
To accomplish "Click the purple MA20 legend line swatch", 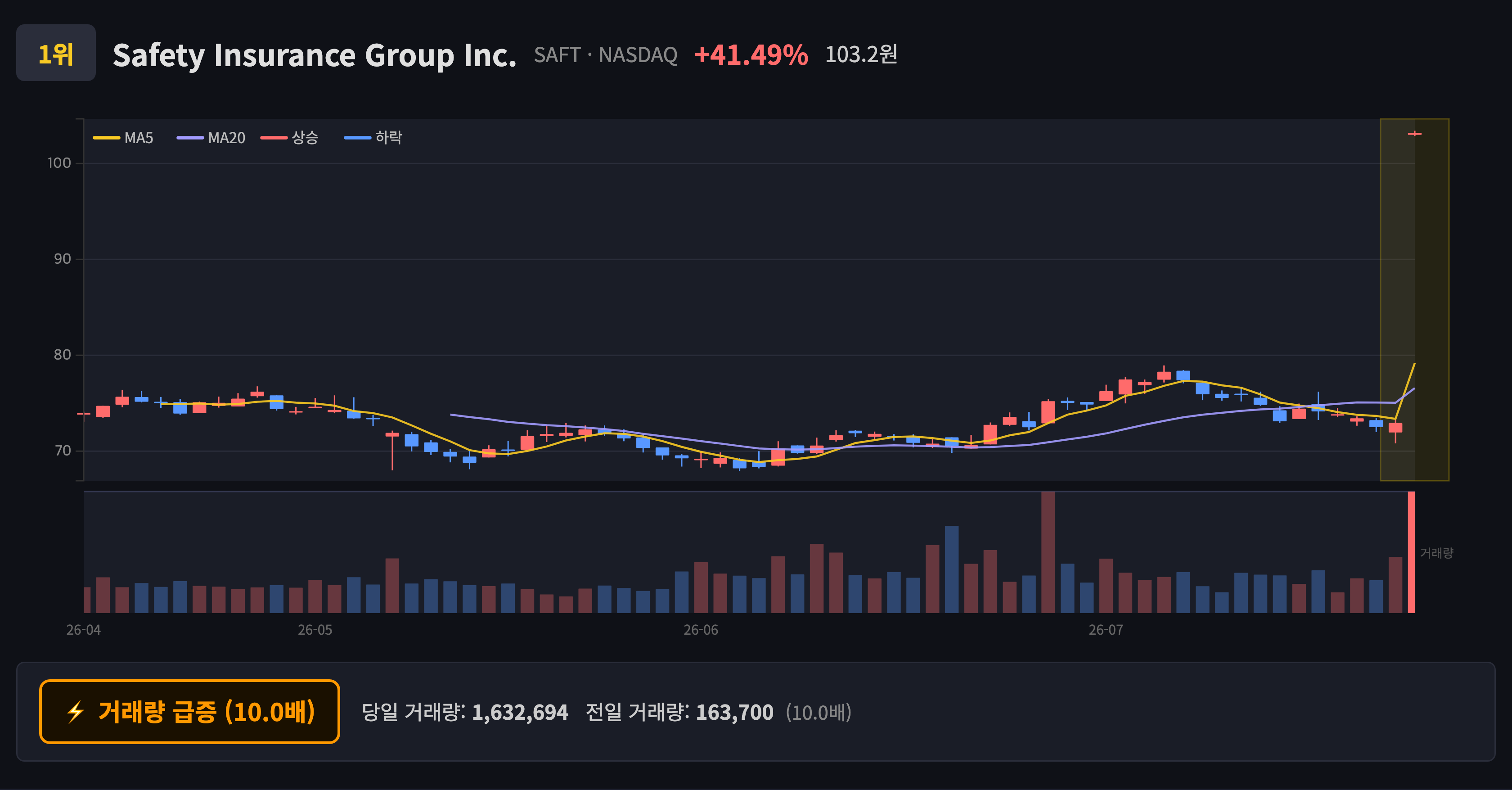I will pyautogui.click(x=190, y=138).
